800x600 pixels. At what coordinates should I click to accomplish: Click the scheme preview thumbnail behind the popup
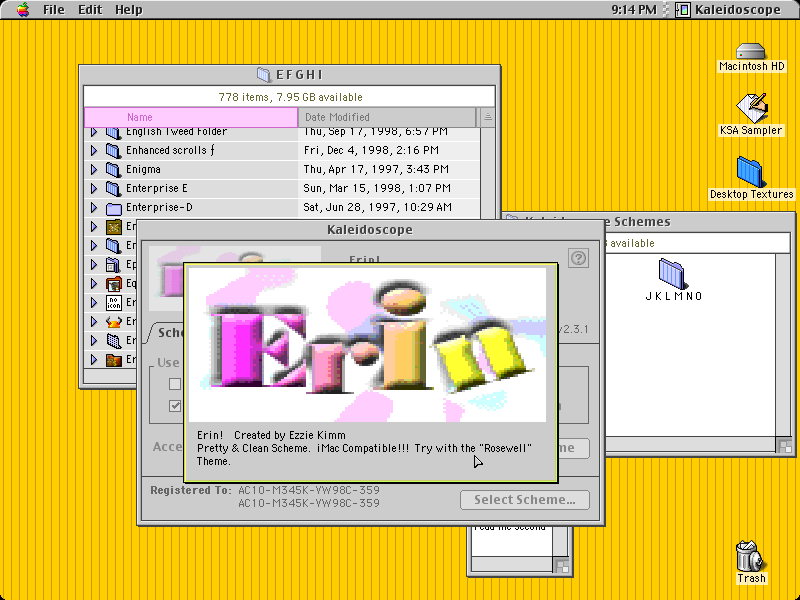pos(166,279)
